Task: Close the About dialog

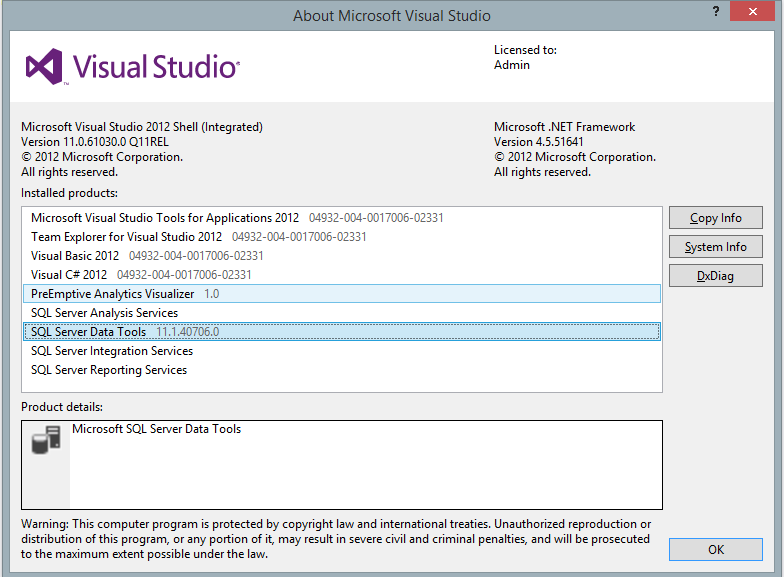Action: pyautogui.click(x=752, y=11)
